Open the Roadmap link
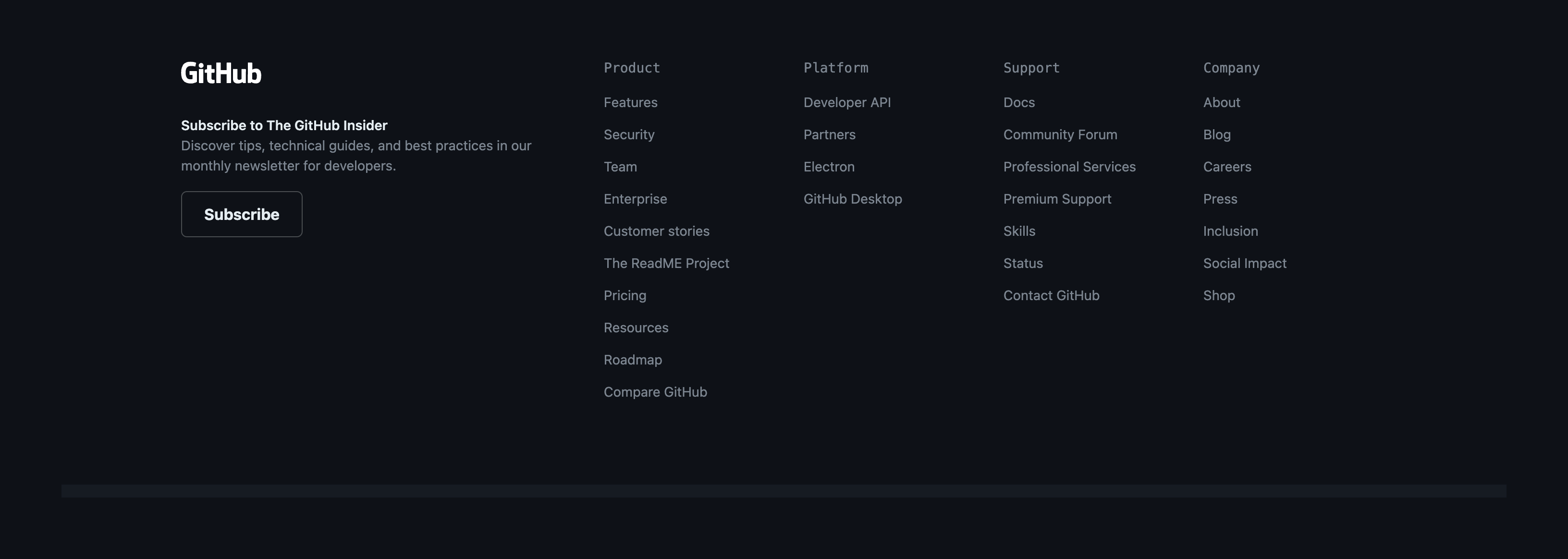The height and width of the screenshot is (559, 1568). click(x=632, y=360)
